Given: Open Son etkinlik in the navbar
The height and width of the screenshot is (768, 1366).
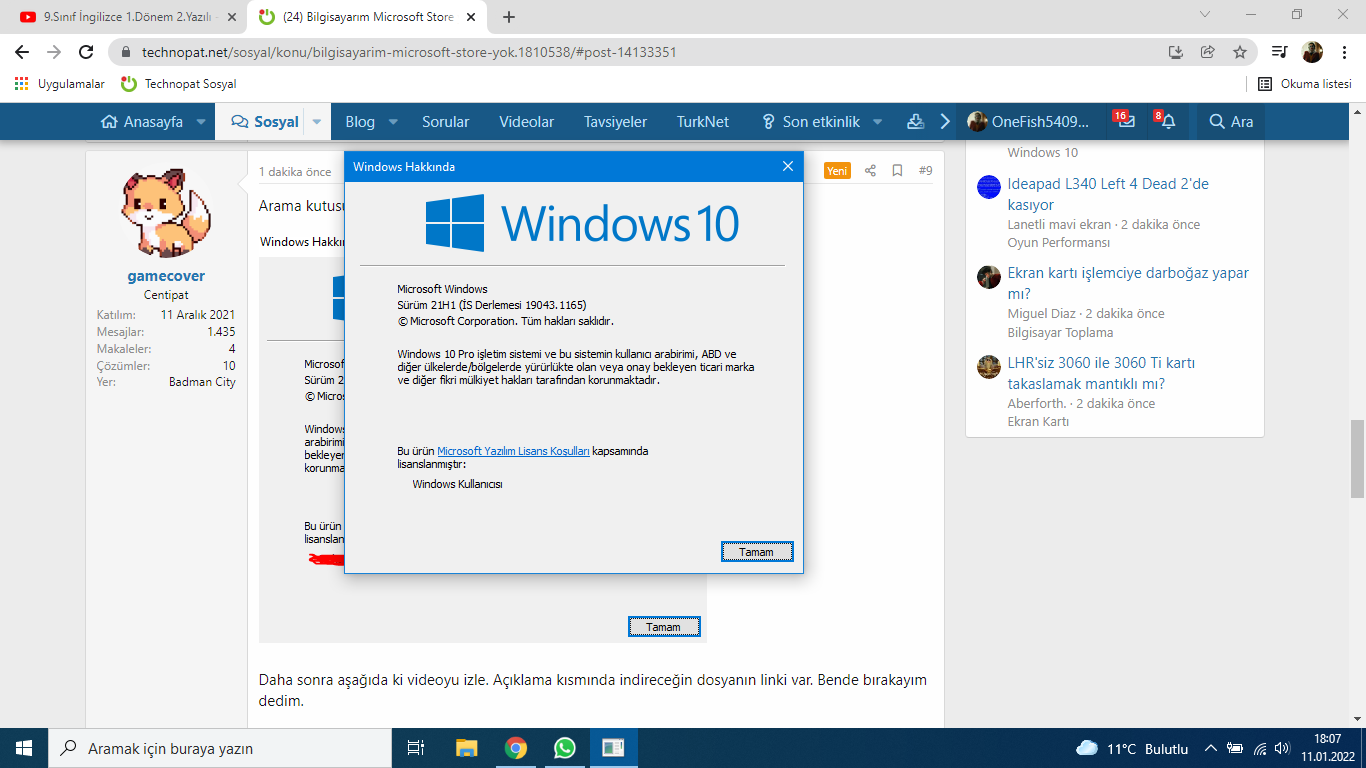Looking at the screenshot, I should 810,122.
